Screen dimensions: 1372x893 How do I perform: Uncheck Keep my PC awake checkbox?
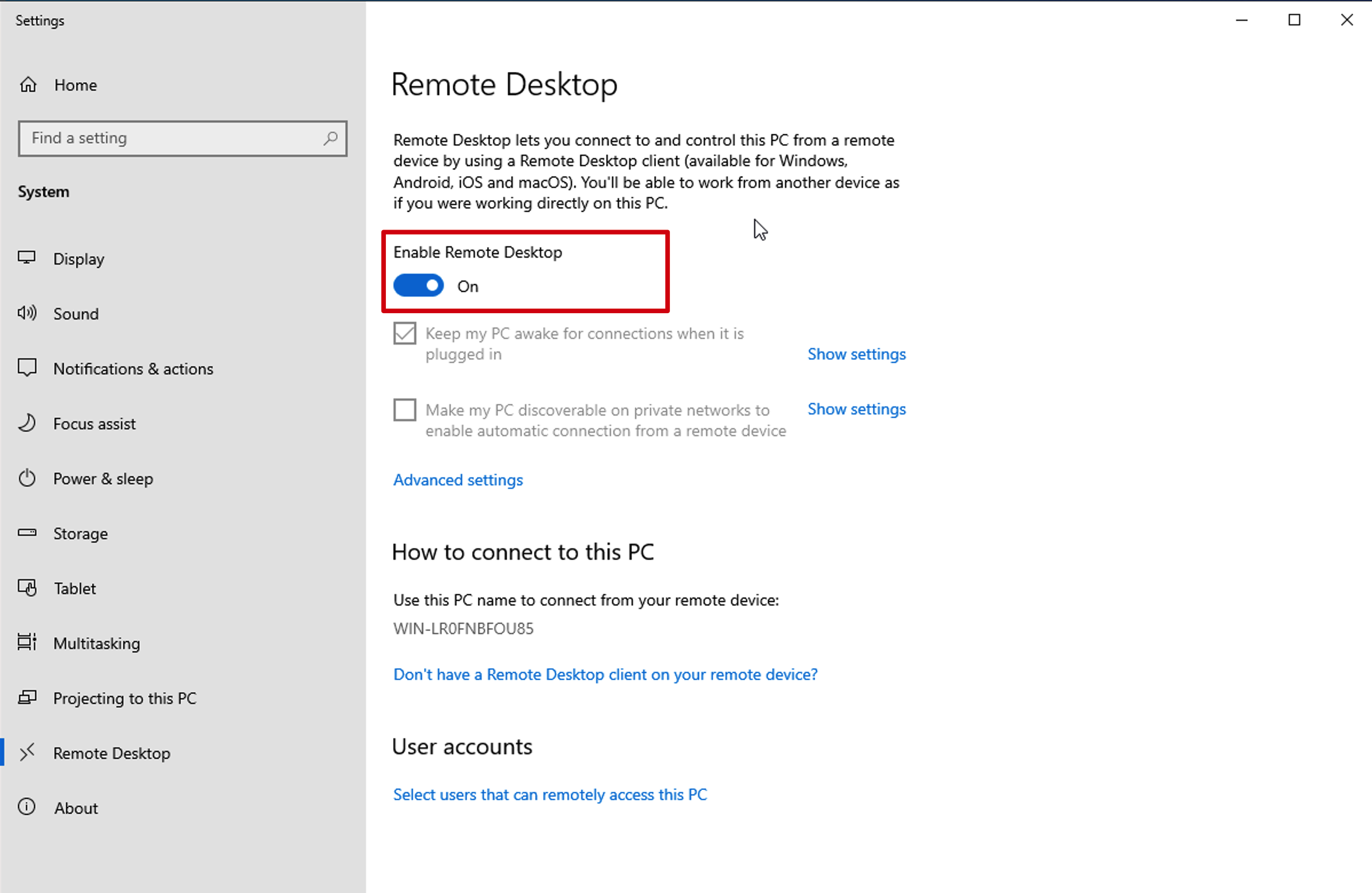pos(405,334)
